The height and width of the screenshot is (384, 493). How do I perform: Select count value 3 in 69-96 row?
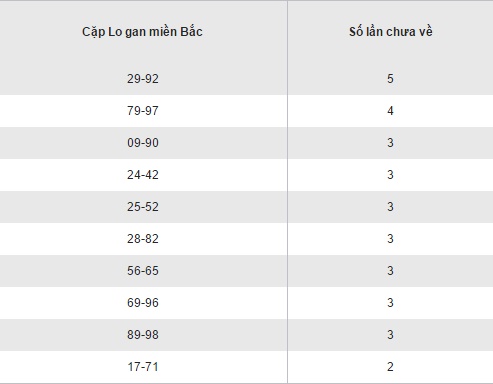click(390, 303)
